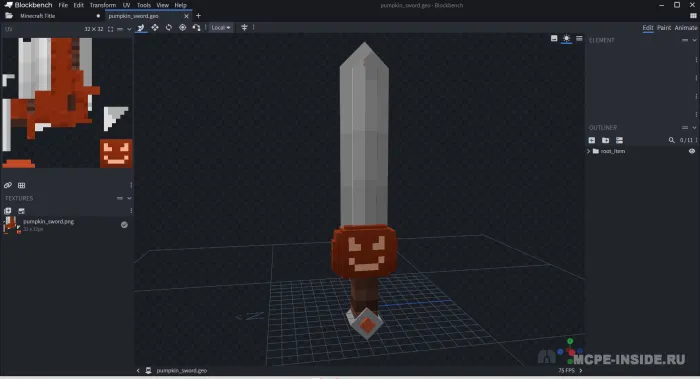Toggle visibility of root_item

692,151
